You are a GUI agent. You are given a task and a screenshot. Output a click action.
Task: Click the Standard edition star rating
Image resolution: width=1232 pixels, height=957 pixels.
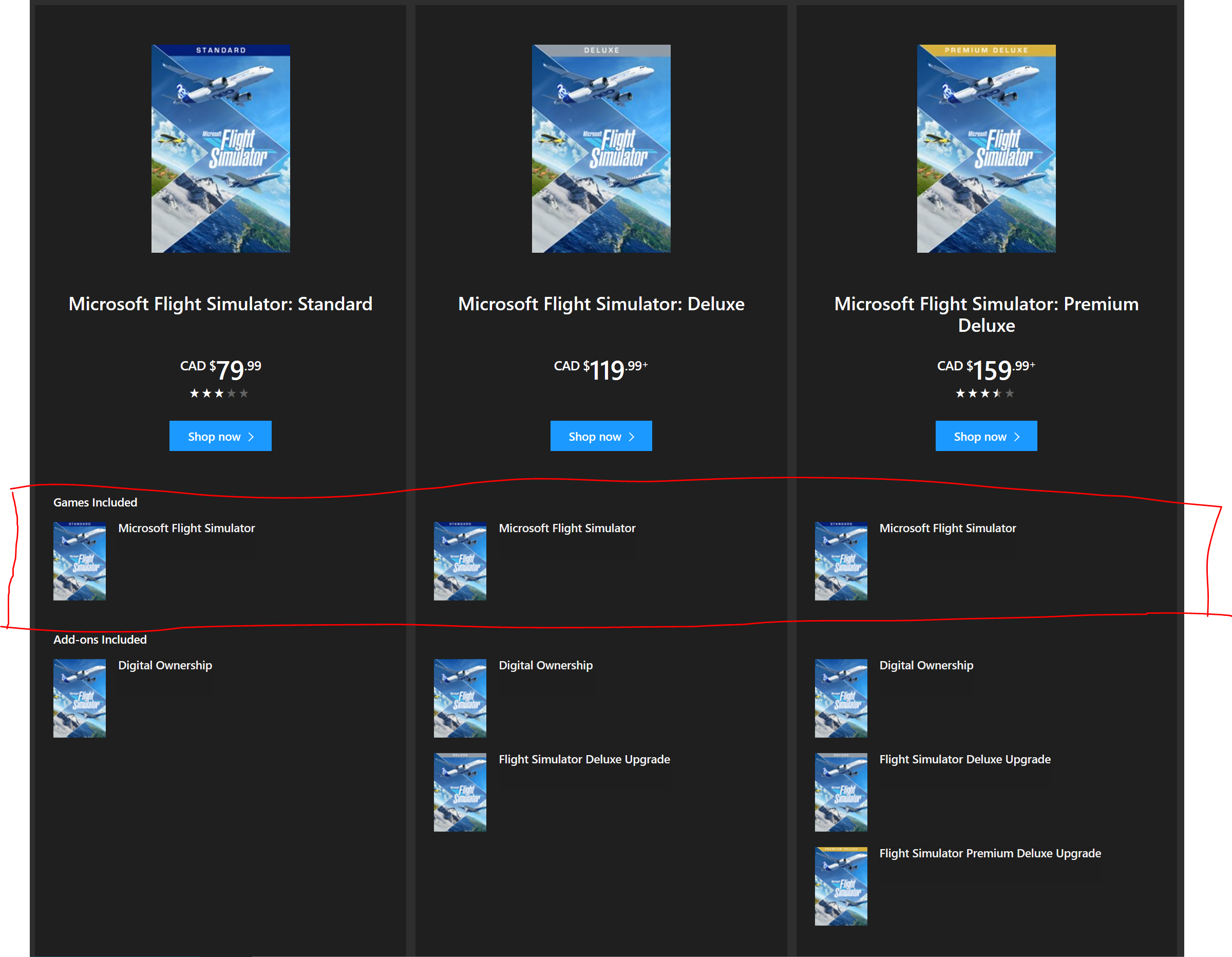pos(219,393)
